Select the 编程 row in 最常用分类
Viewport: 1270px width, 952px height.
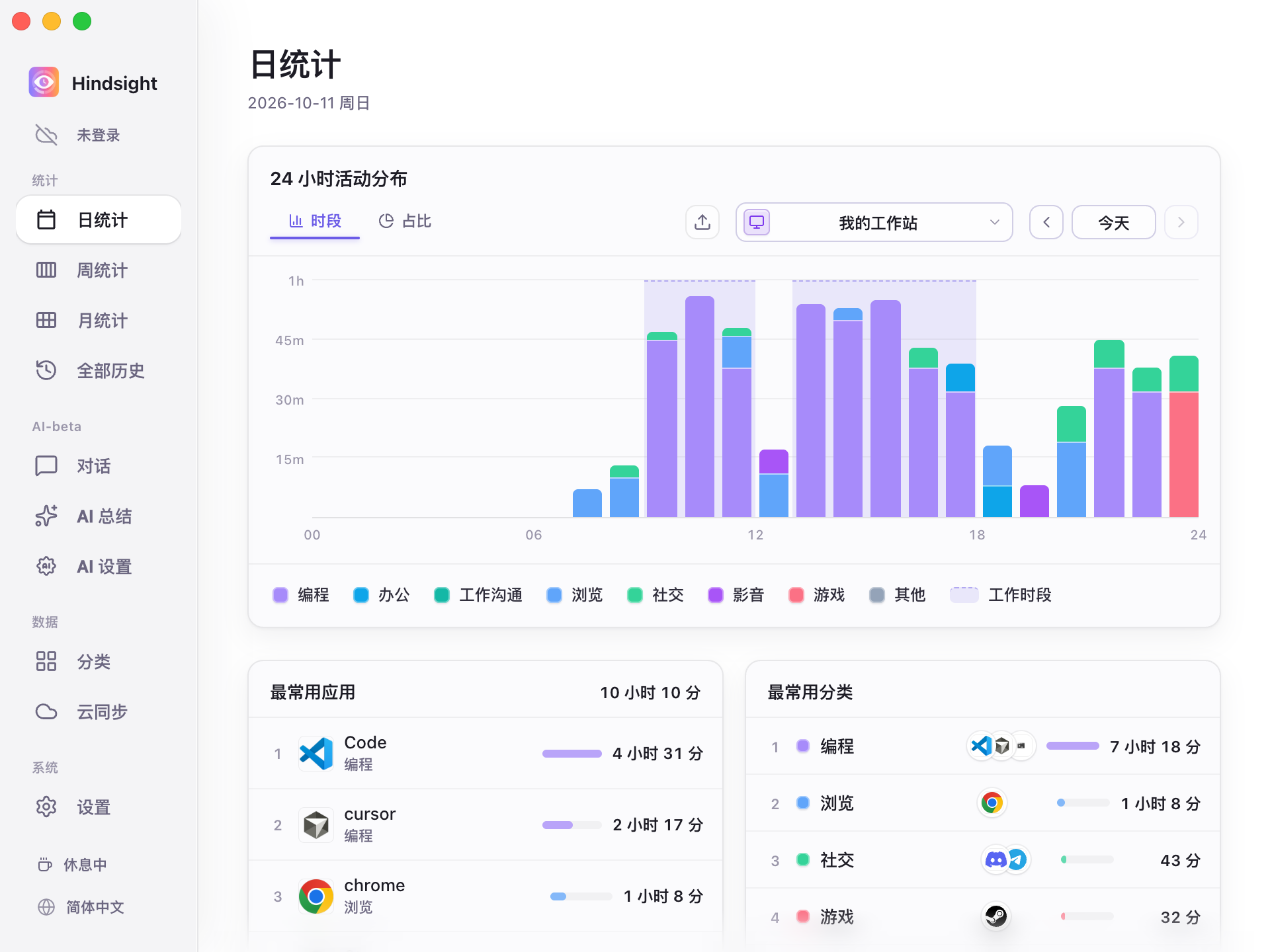point(983,746)
